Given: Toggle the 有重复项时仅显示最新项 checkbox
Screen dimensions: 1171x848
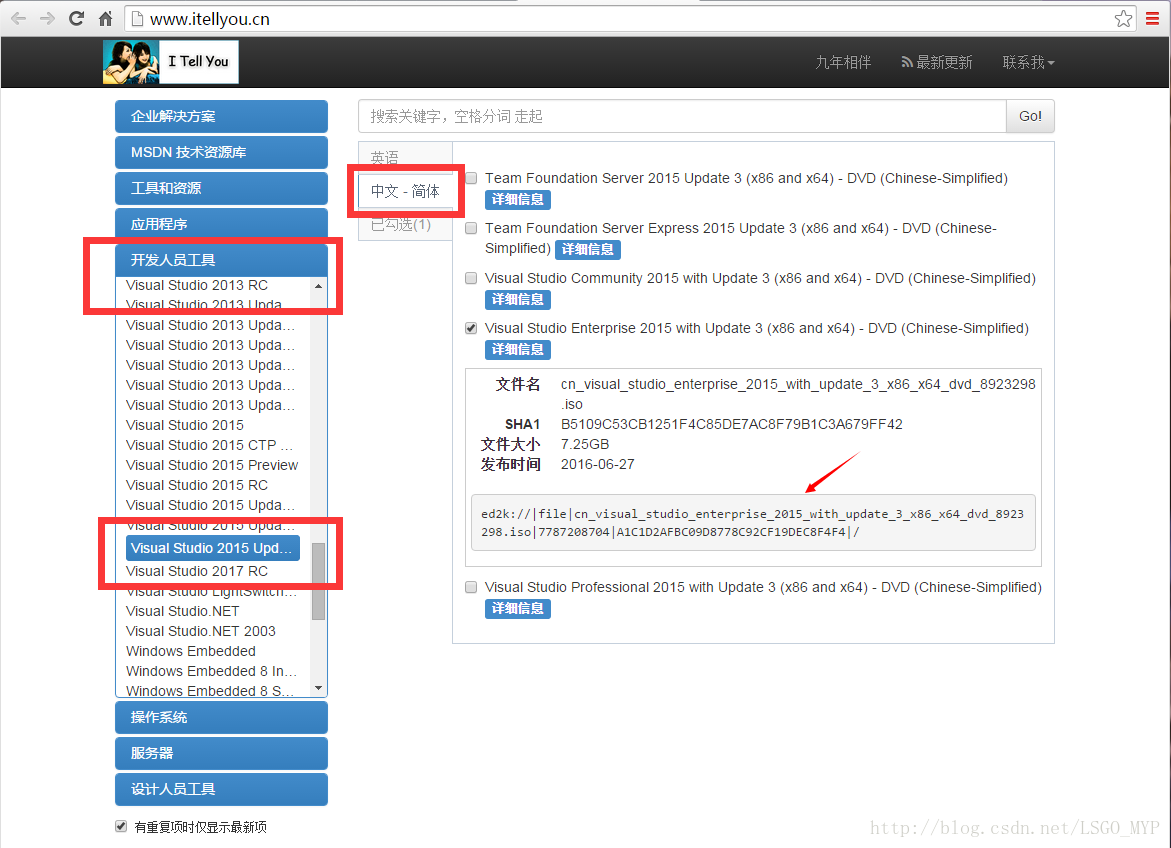Looking at the screenshot, I should pyautogui.click(x=121, y=826).
